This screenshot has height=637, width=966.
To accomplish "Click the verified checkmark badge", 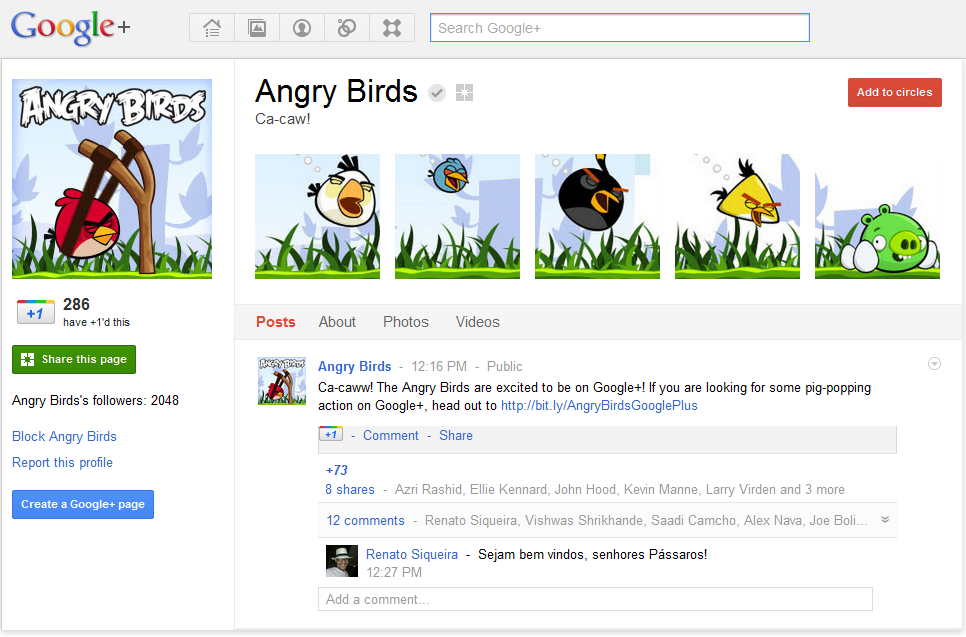I will click(x=437, y=93).
